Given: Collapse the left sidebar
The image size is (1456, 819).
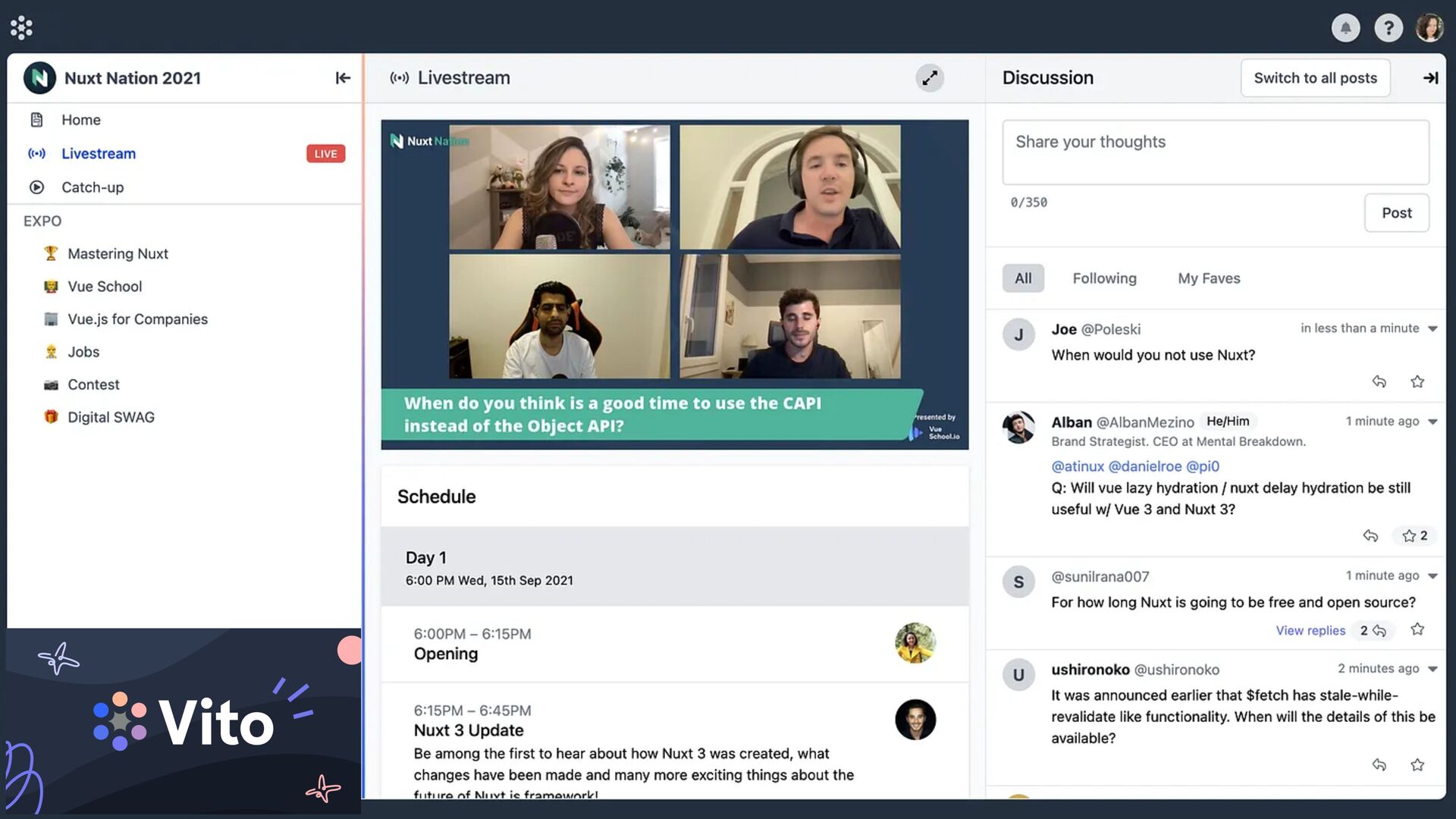Looking at the screenshot, I should (343, 78).
